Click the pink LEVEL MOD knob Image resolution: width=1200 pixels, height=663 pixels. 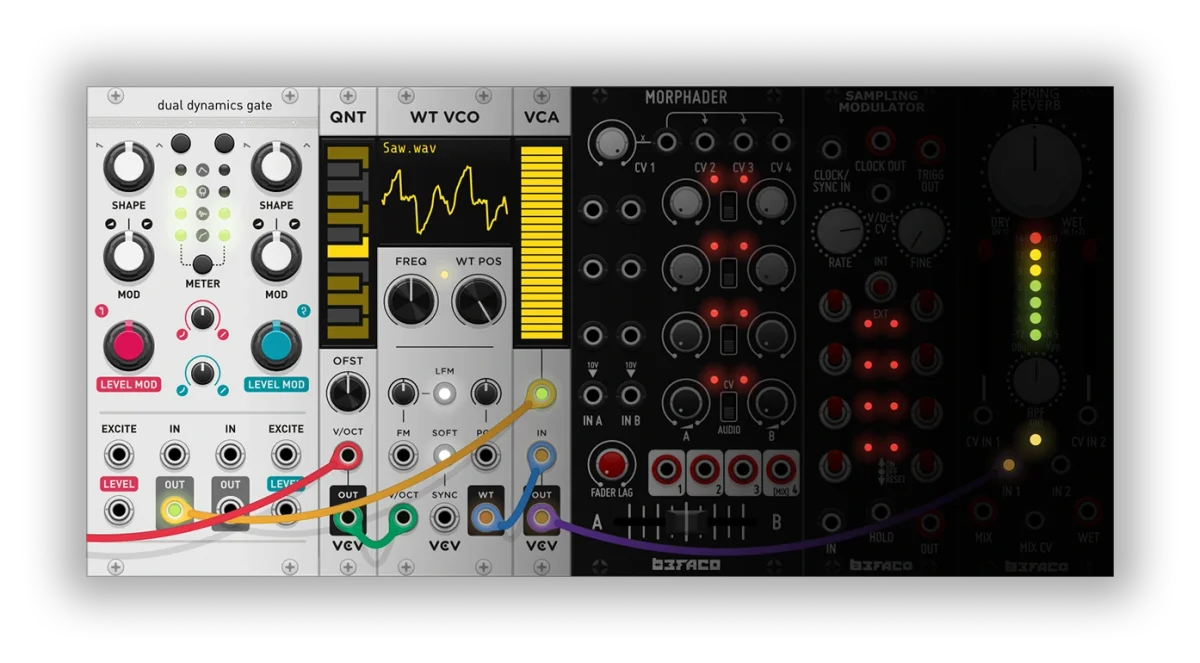click(x=129, y=347)
